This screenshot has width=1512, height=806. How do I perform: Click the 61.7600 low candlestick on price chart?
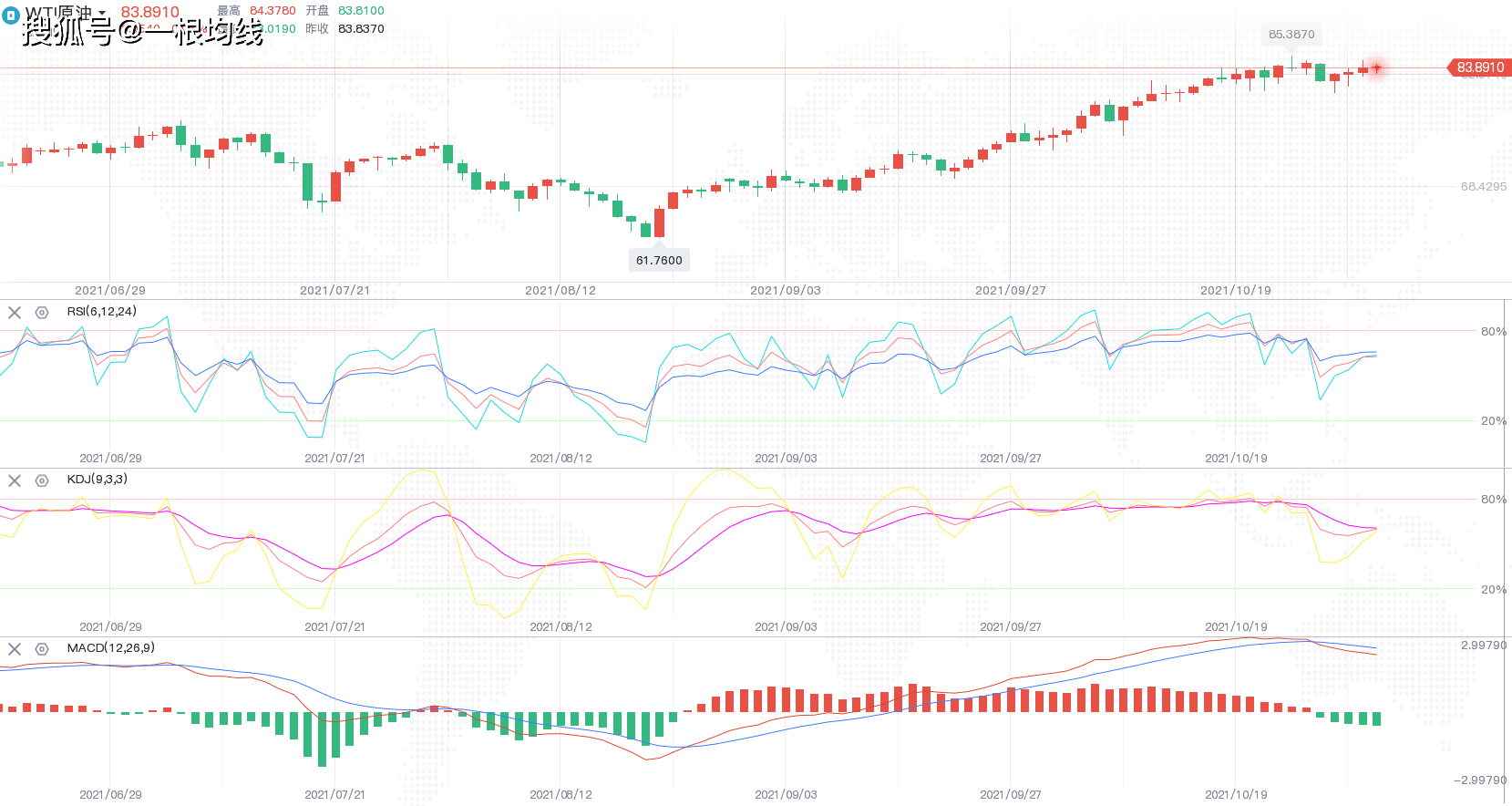pos(659,222)
